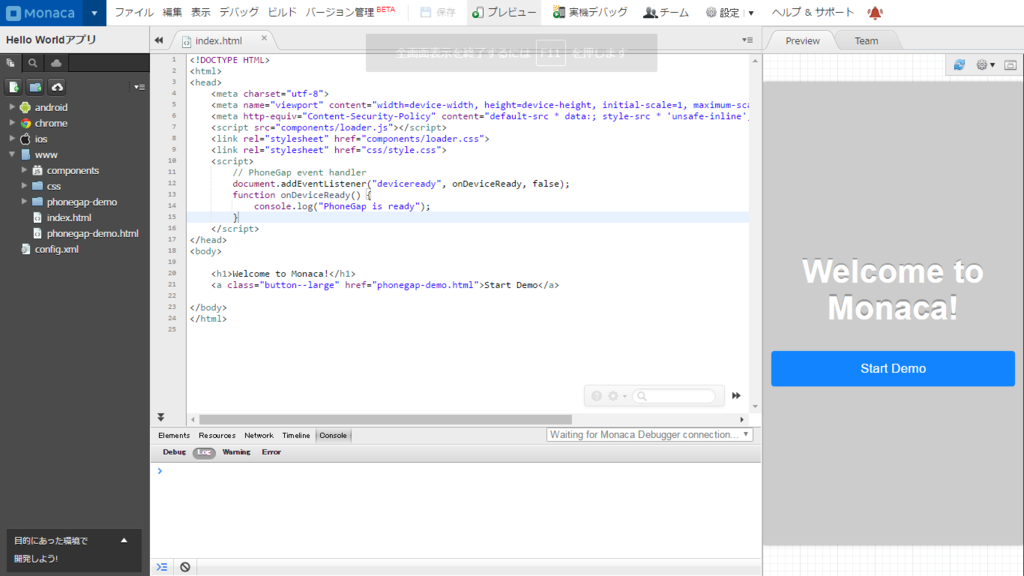Open the Monaca logo dropdown arrow
The width and height of the screenshot is (1024, 576).
[94, 13]
